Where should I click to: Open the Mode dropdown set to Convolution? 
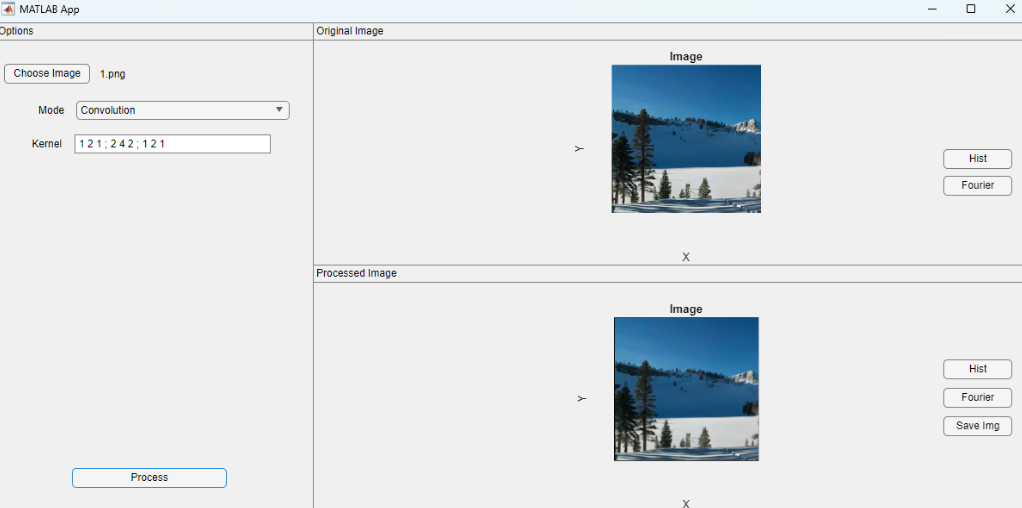pyautogui.click(x=182, y=110)
